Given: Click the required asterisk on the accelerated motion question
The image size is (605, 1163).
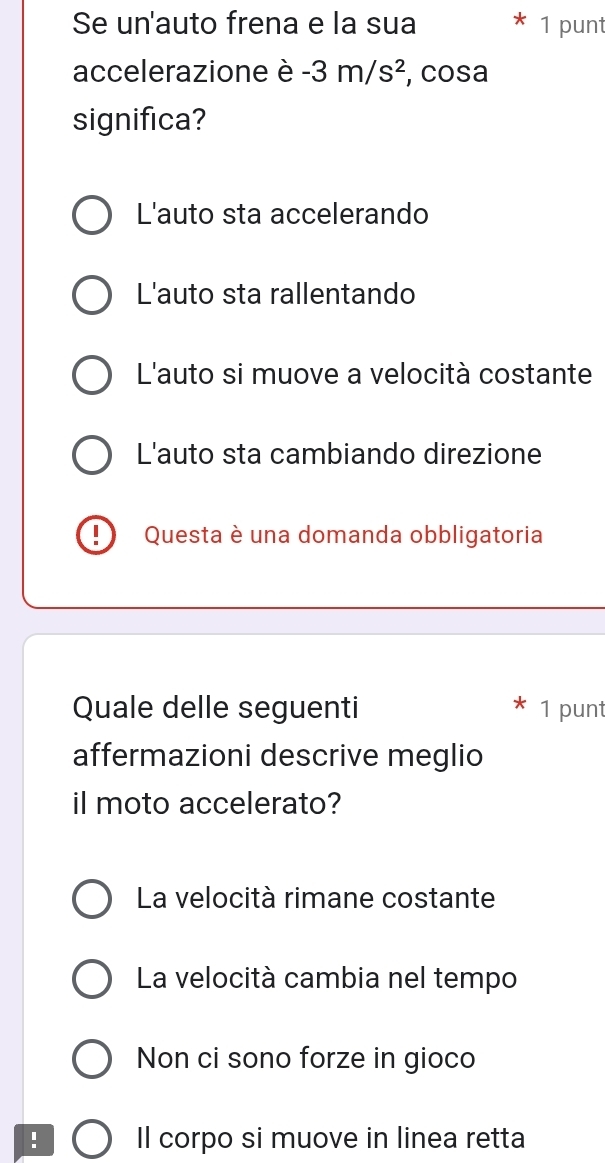Looking at the screenshot, I should click(x=517, y=710).
